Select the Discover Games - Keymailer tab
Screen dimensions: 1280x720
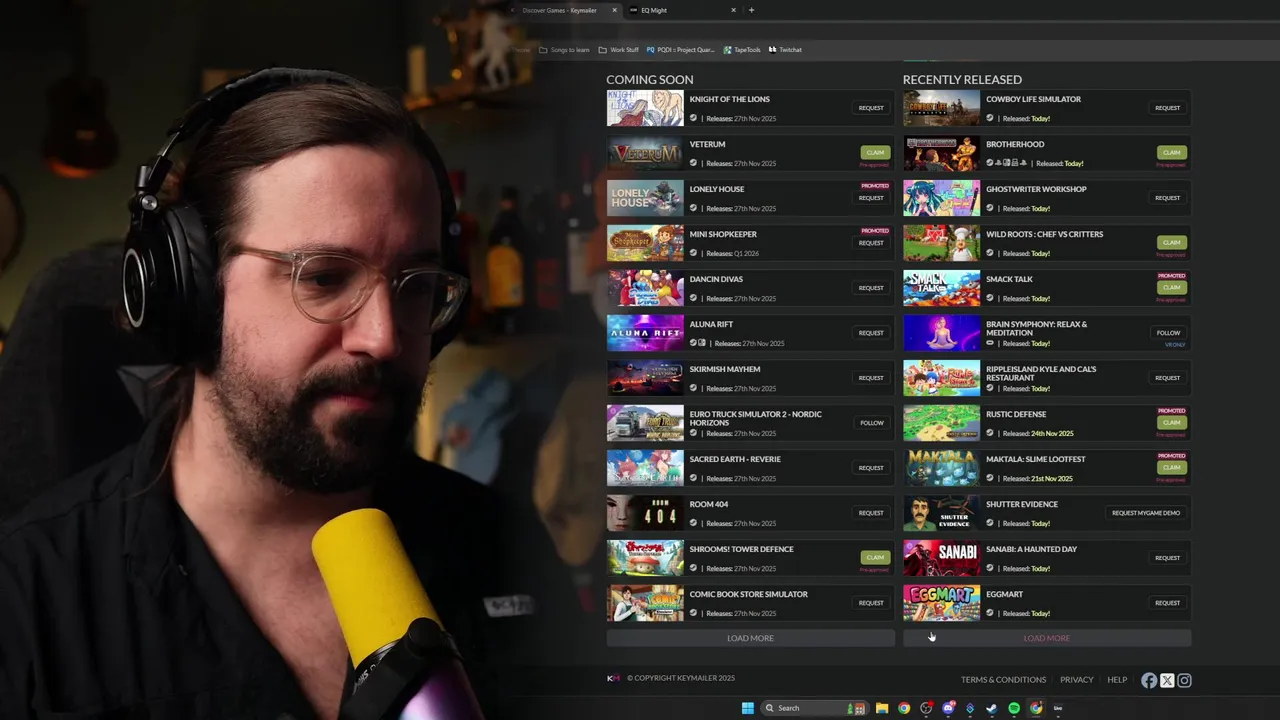[x=564, y=10]
